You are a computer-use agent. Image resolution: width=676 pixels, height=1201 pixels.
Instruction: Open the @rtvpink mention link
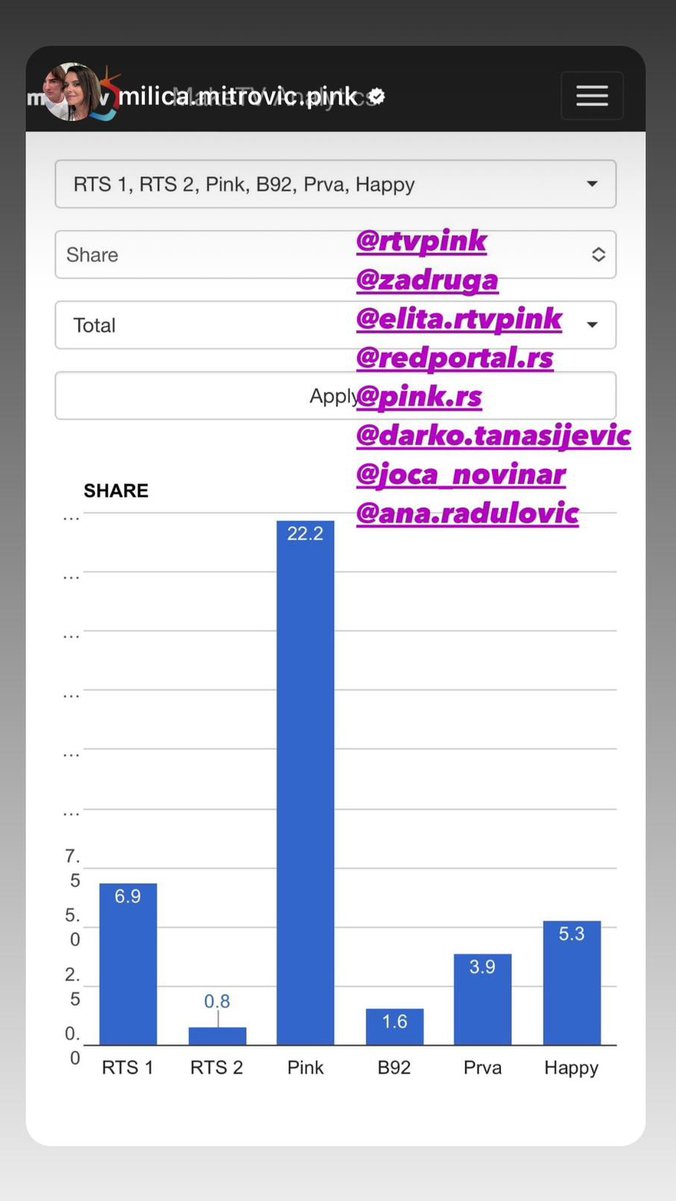click(x=421, y=241)
